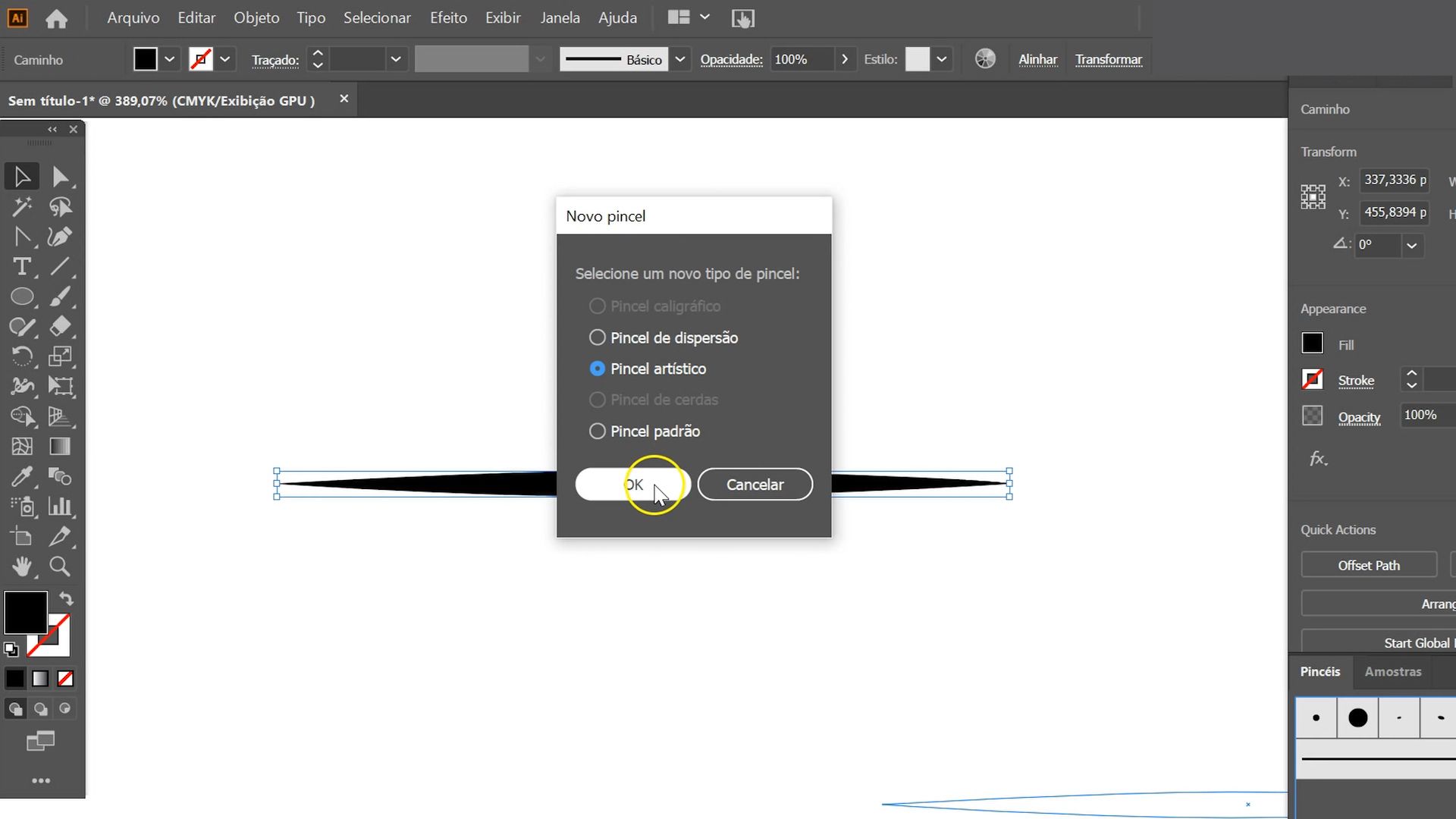This screenshot has width=1456, height=819.
Task: Select the Blend tool
Action: pyautogui.click(x=61, y=476)
